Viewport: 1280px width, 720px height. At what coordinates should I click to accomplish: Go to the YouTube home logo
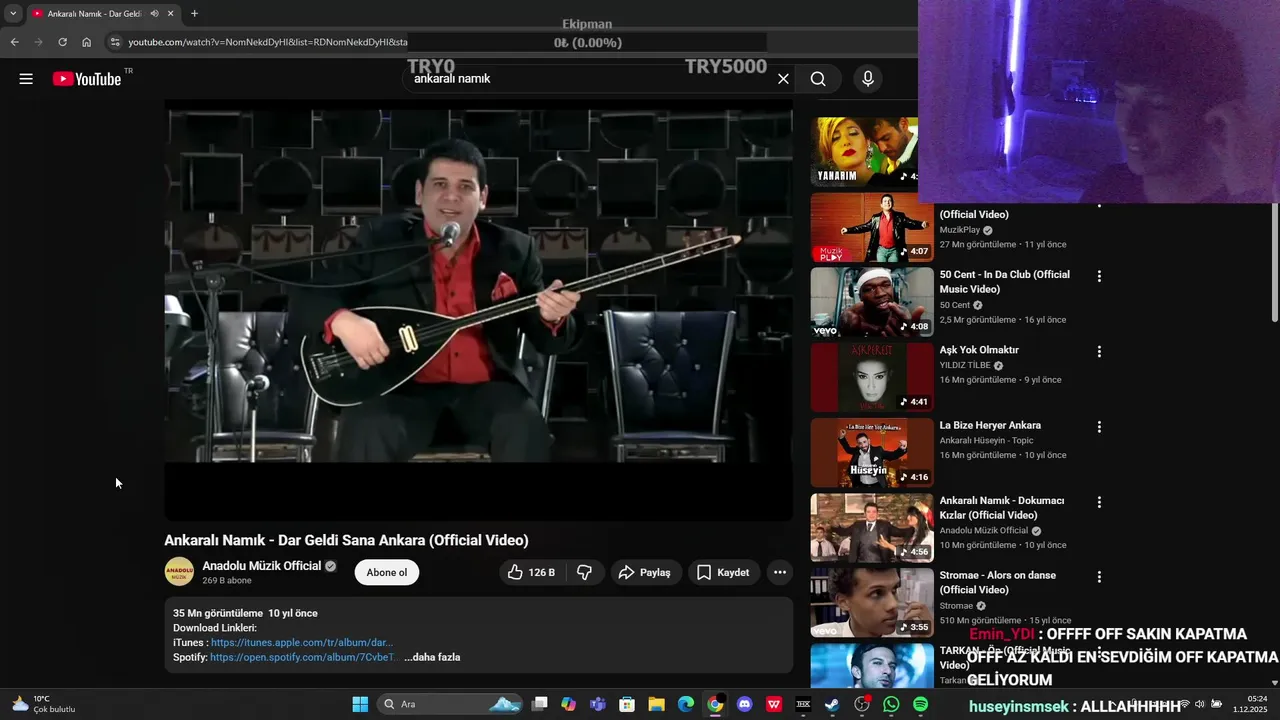87,79
